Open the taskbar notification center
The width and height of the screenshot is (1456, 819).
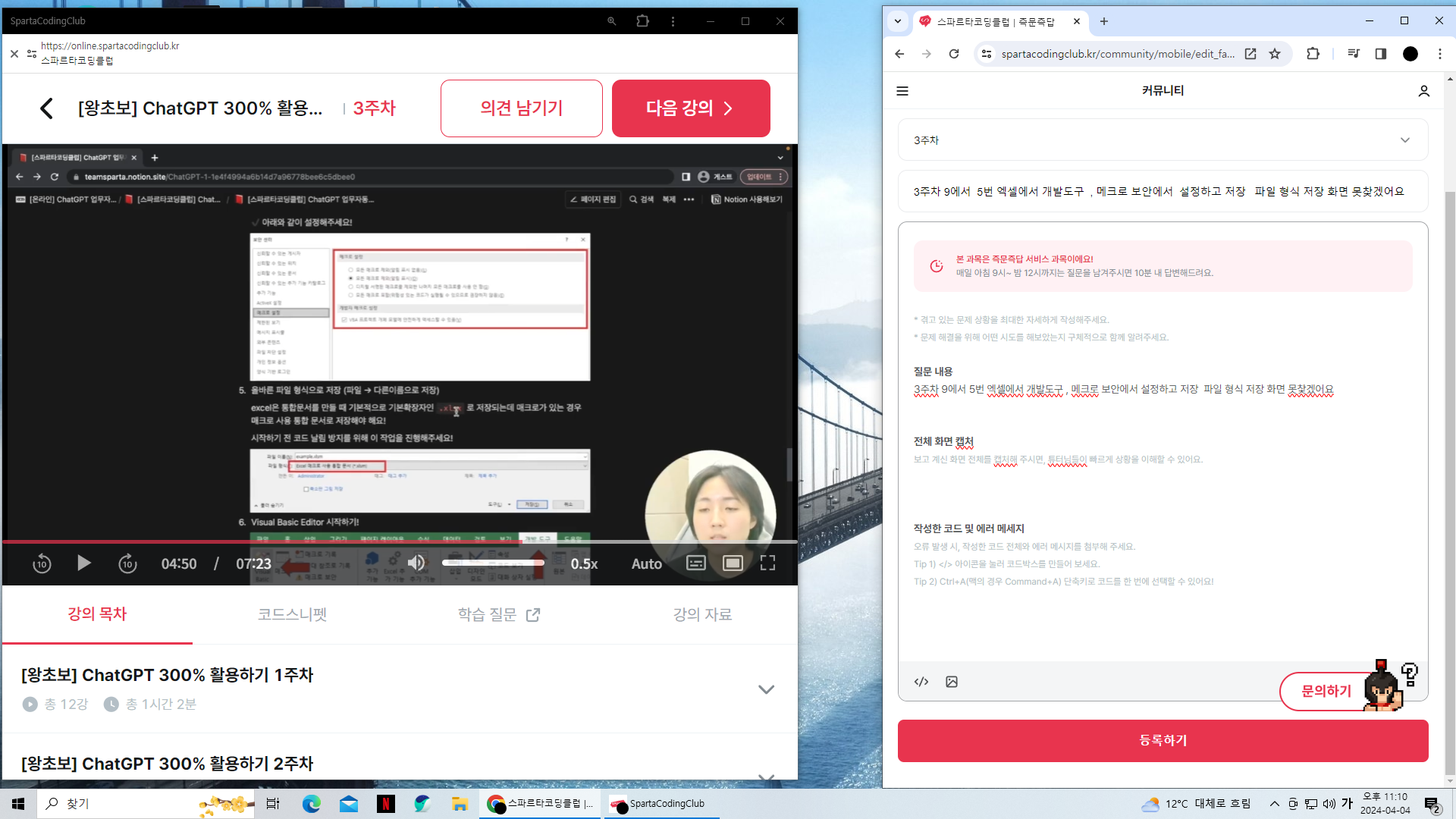1432,805
